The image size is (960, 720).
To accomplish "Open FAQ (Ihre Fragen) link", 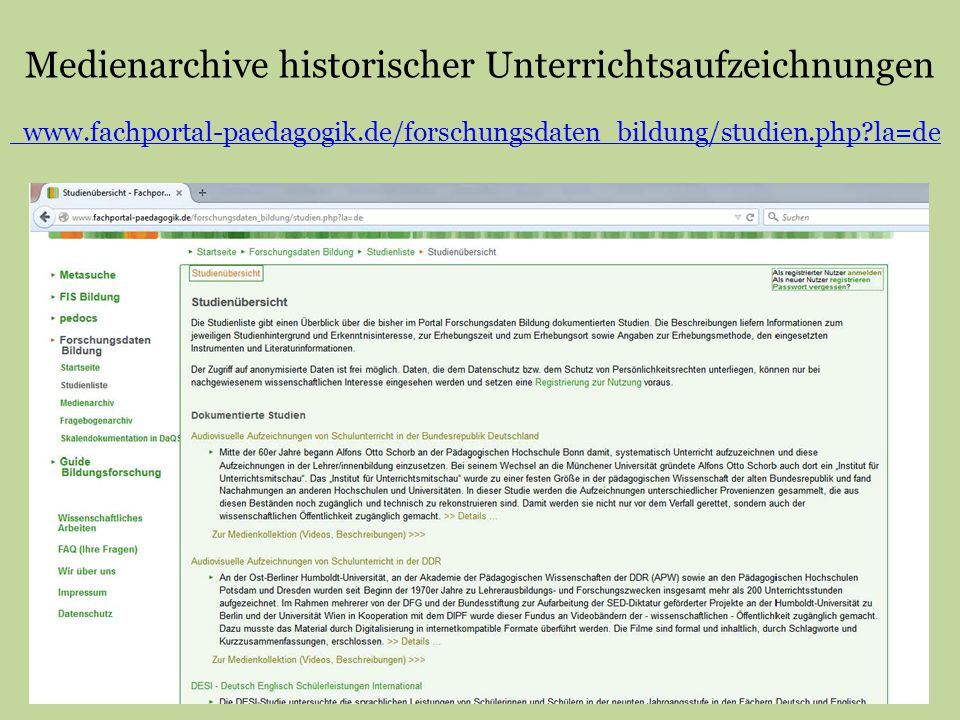I will click(x=98, y=549).
